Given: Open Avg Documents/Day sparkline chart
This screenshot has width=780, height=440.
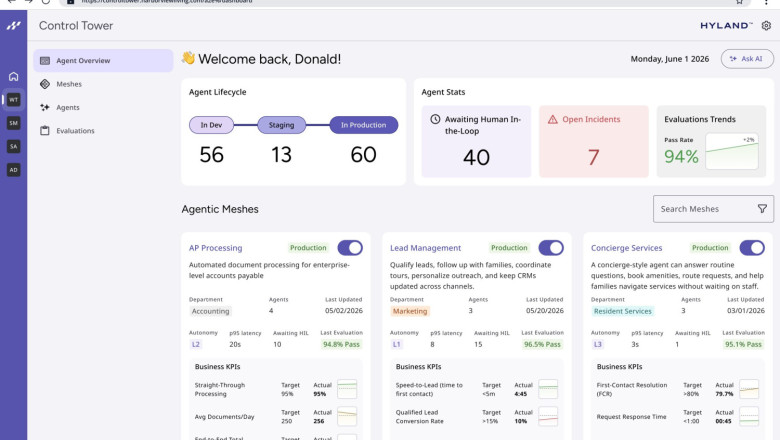Looking at the screenshot, I should 347,417.
